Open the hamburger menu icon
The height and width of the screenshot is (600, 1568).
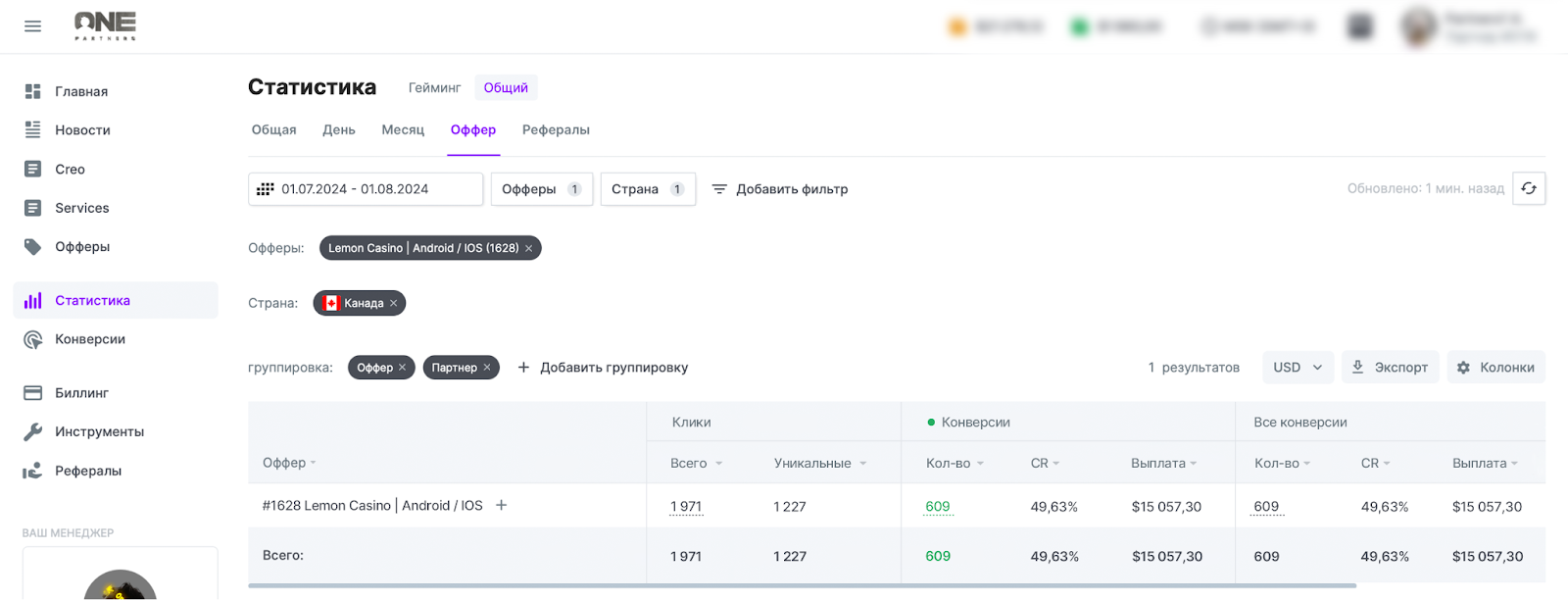click(32, 26)
